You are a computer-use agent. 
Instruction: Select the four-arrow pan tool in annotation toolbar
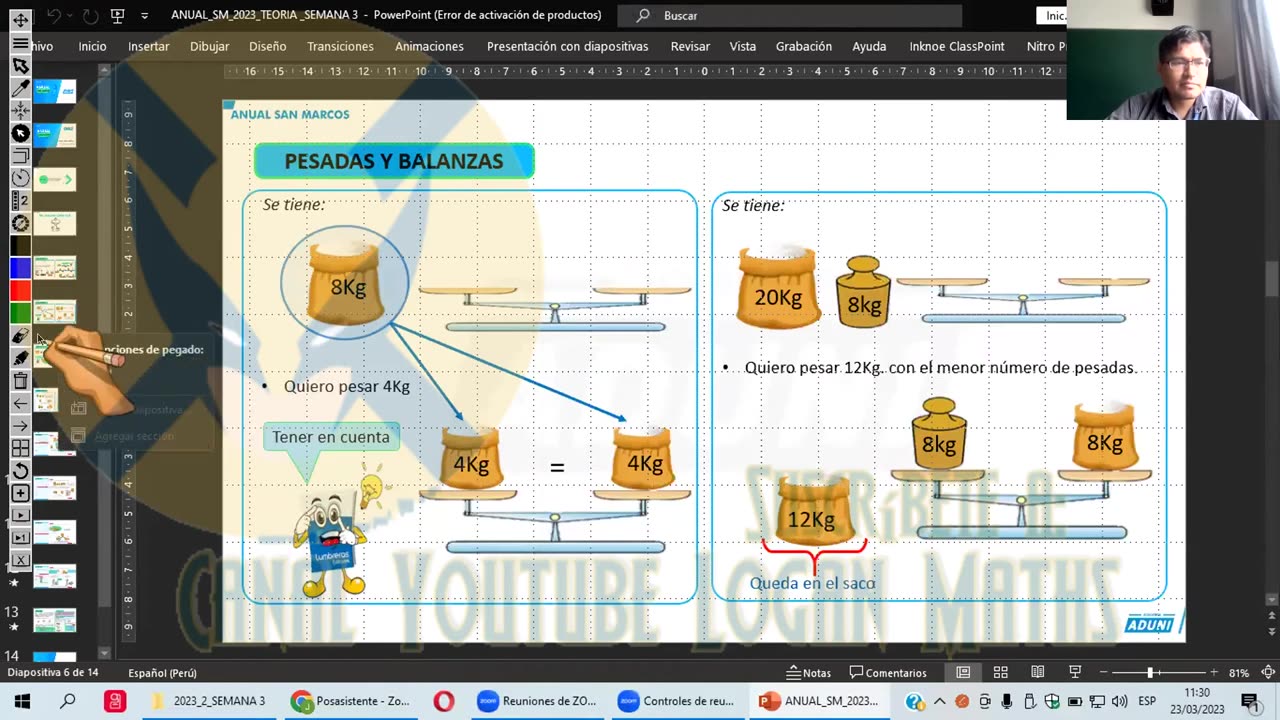[x=20, y=111]
